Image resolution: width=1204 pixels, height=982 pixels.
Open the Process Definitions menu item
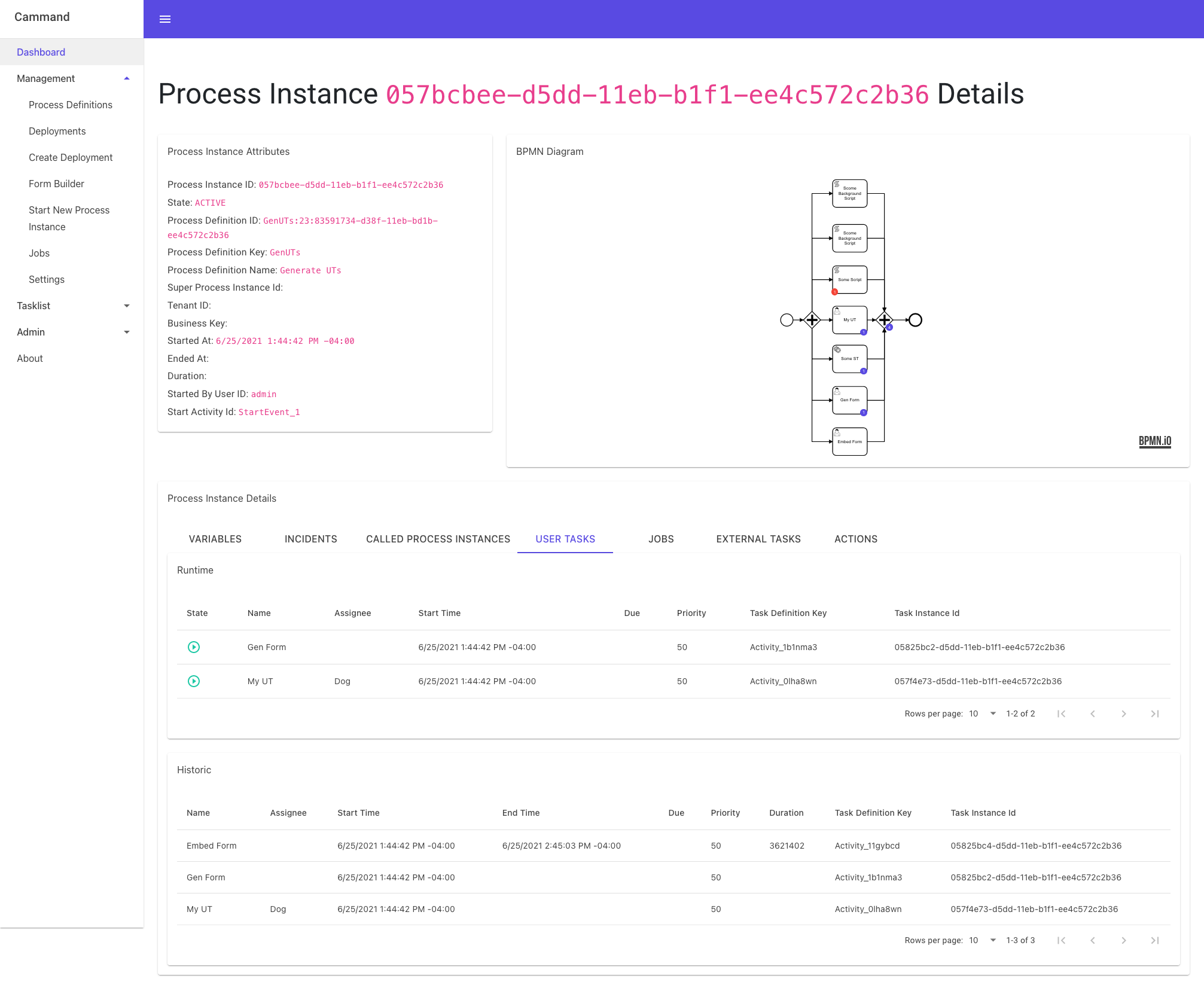[71, 105]
